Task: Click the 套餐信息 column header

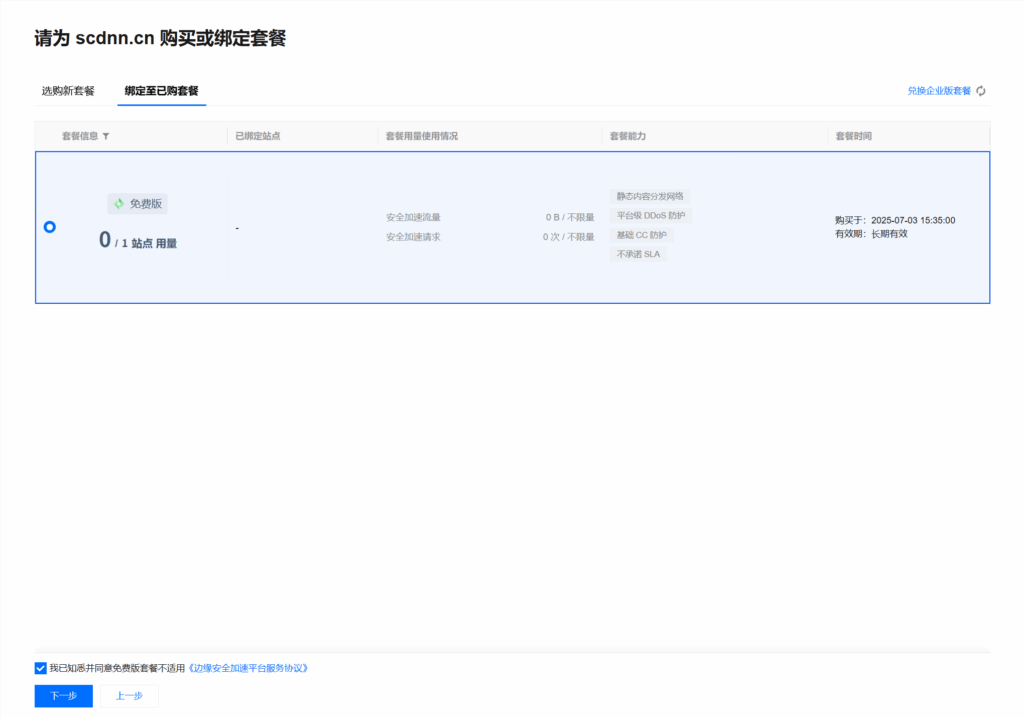Action: click(x=80, y=136)
